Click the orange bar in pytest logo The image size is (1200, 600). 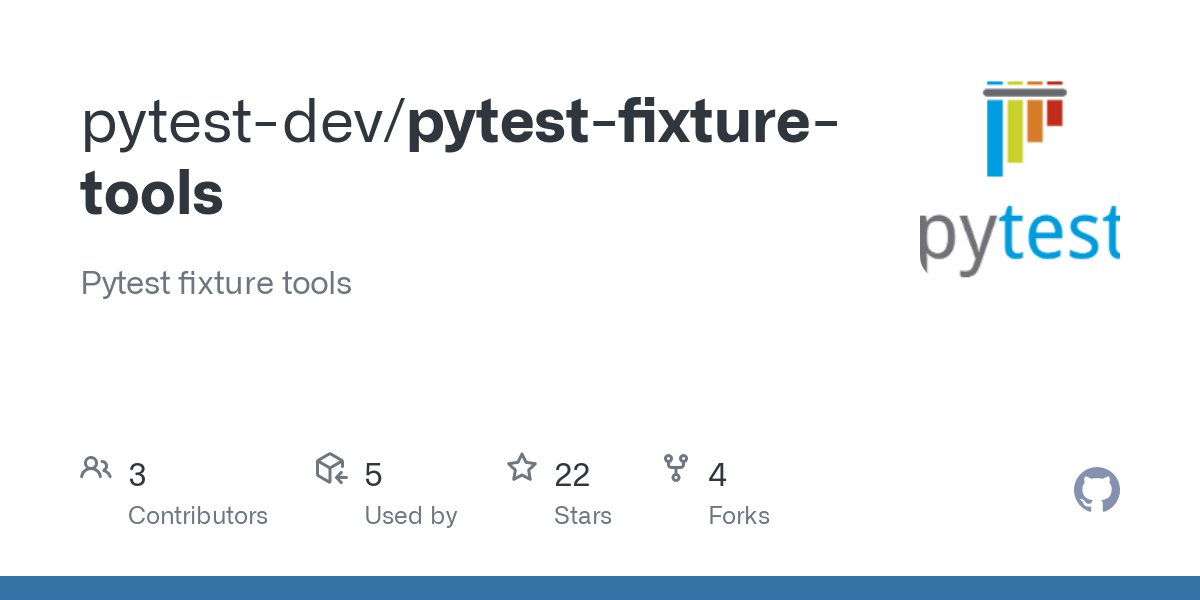[x=1034, y=120]
